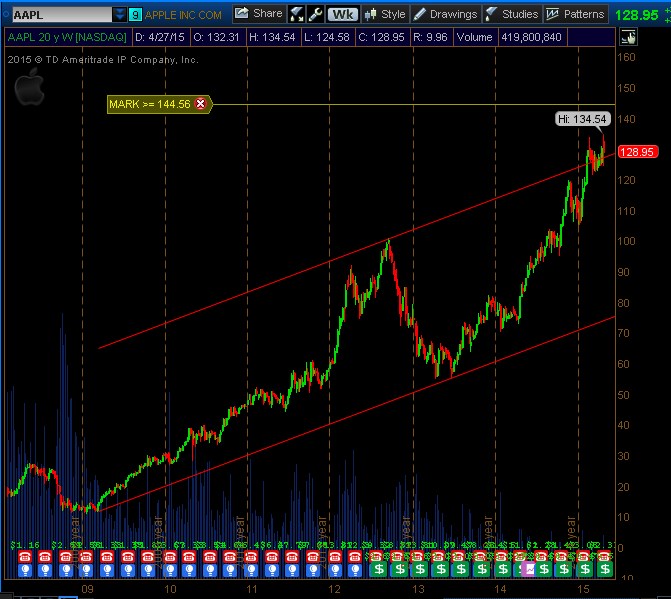Click the hand pointer tool icon
Screen dimensions: 671x599
pos(628,37)
